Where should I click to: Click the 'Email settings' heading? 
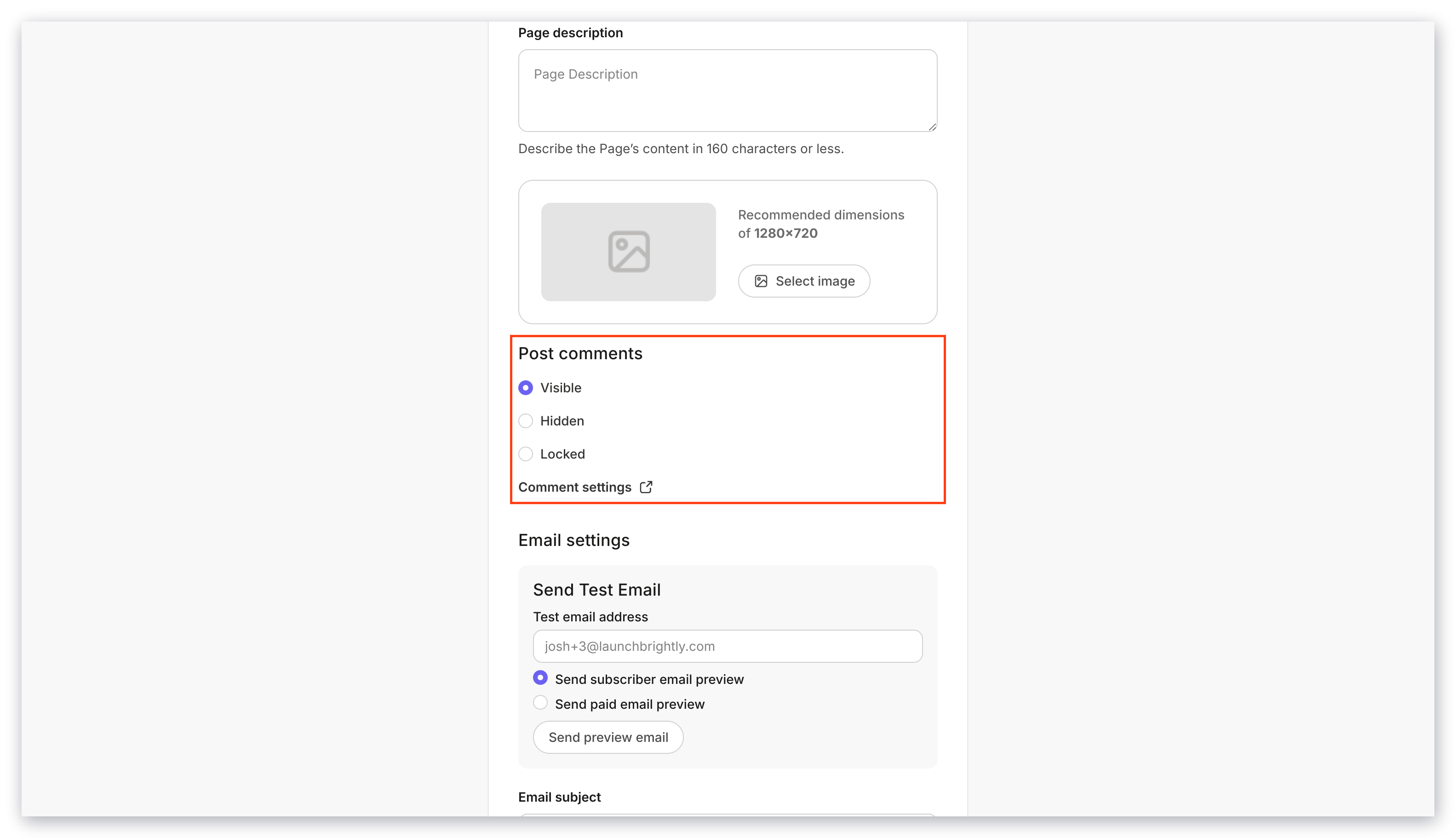click(574, 540)
